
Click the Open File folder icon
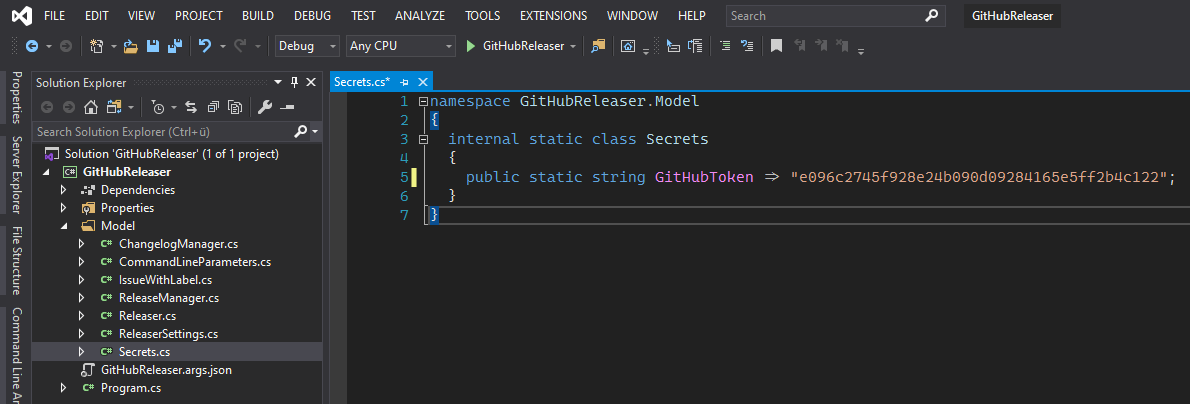131,46
